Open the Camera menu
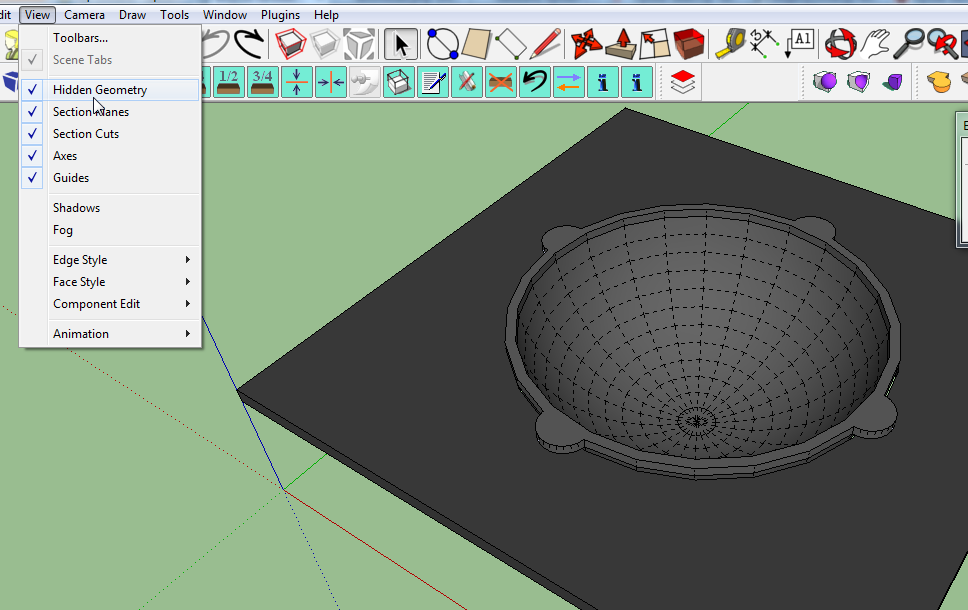968x610 pixels. tap(84, 15)
